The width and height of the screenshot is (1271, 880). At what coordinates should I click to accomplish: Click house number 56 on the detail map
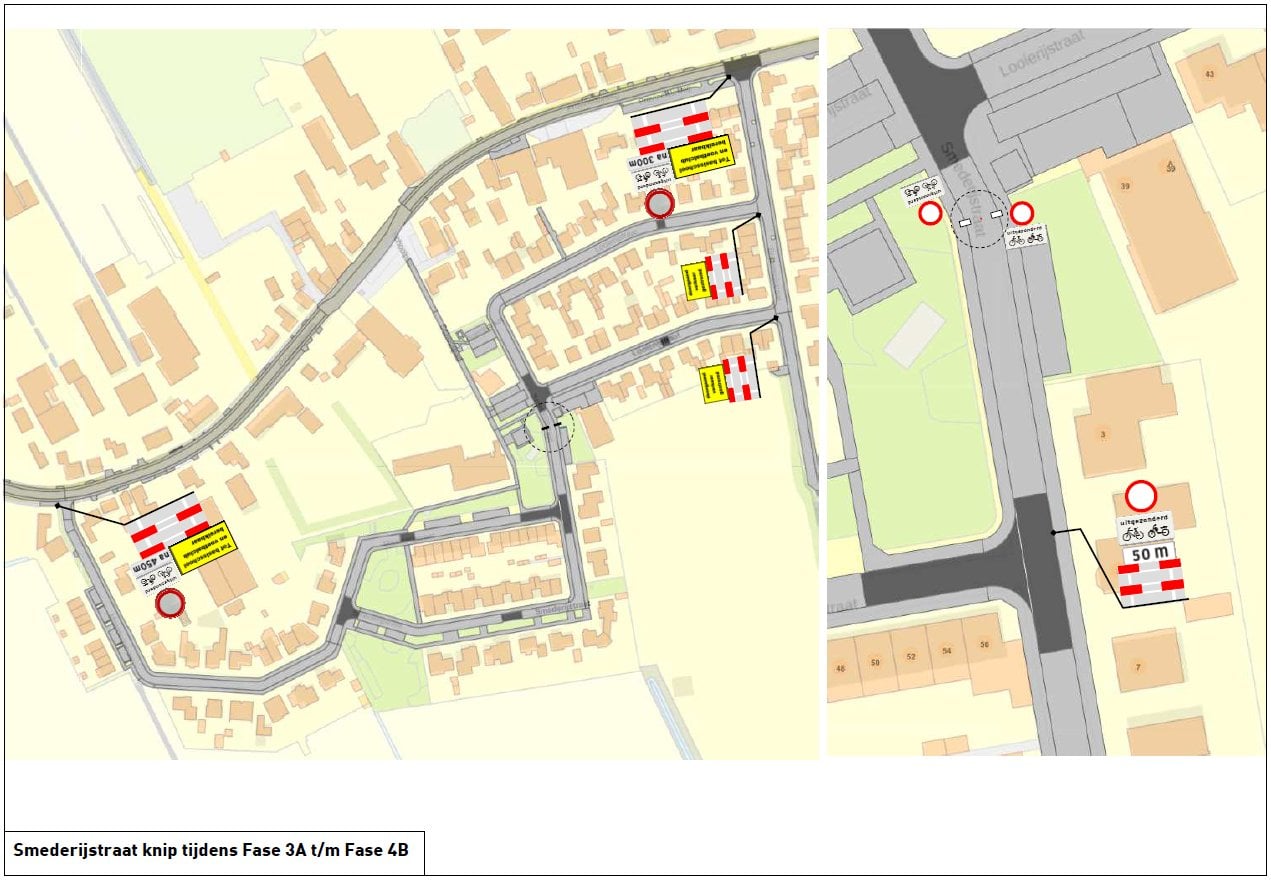click(984, 645)
